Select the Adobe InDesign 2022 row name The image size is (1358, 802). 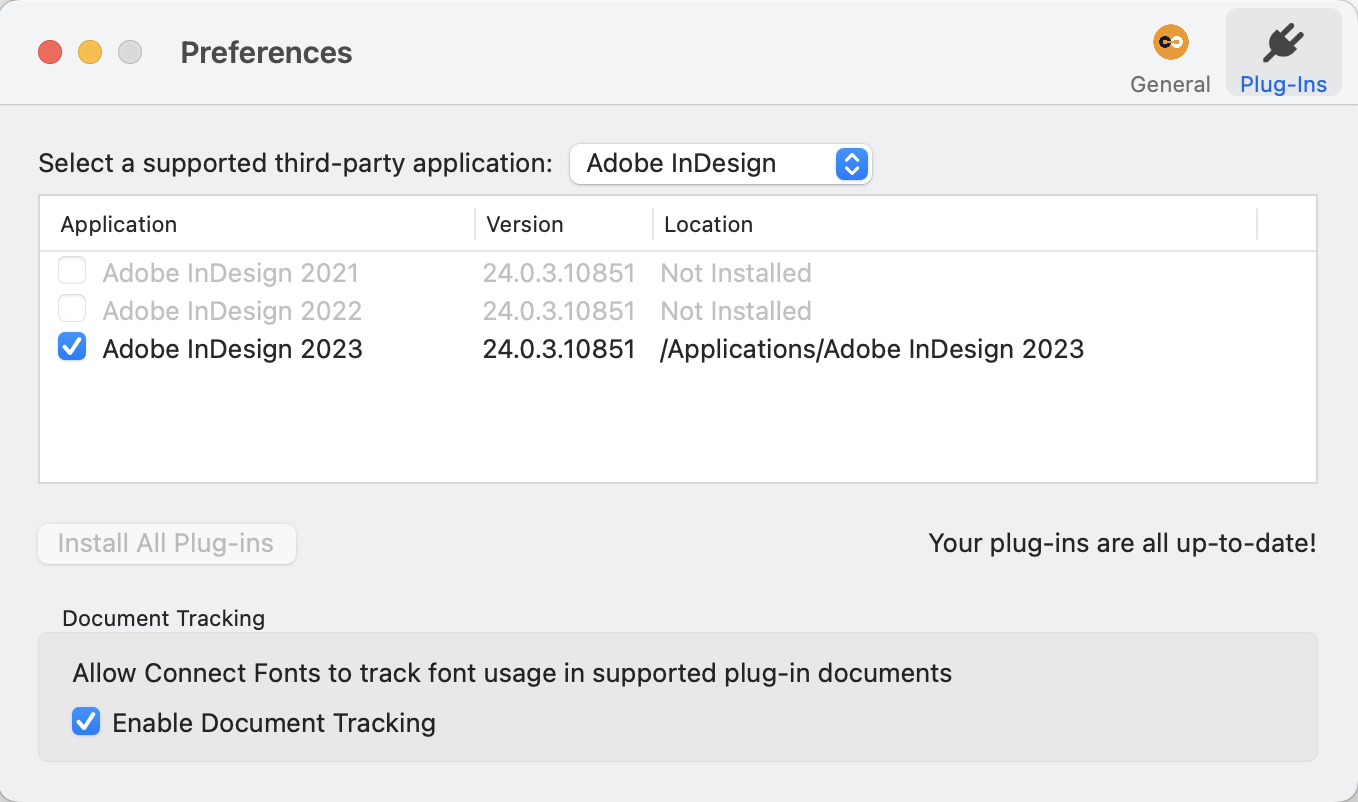(232, 311)
